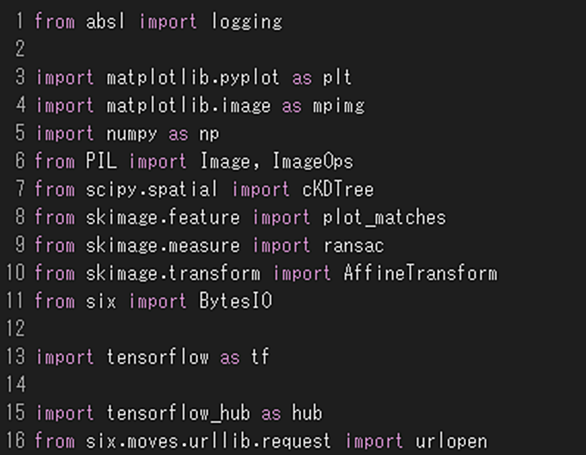This screenshot has height=455, width=586.
Task: Click AffineTransform on line 10
Action: pyautogui.click(x=420, y=273)
